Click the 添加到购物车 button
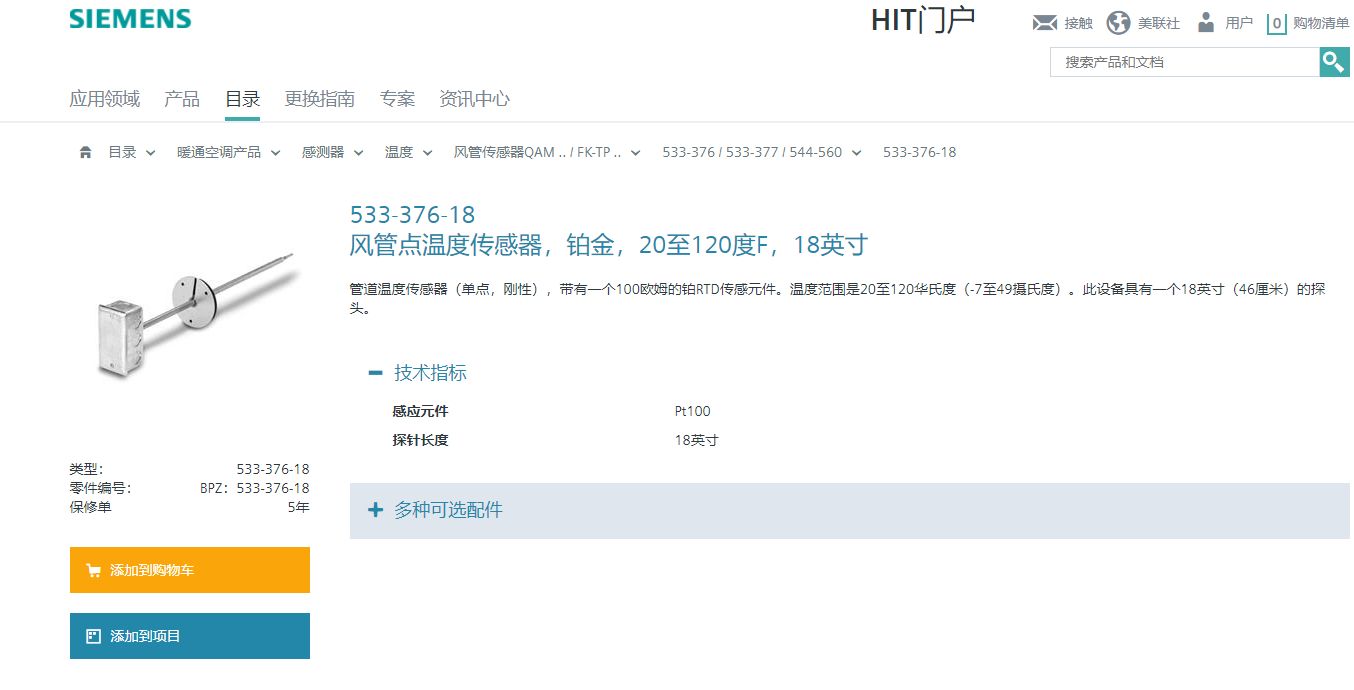The width and height of the screenshot is (1354, 690). (x=190, y=570)
